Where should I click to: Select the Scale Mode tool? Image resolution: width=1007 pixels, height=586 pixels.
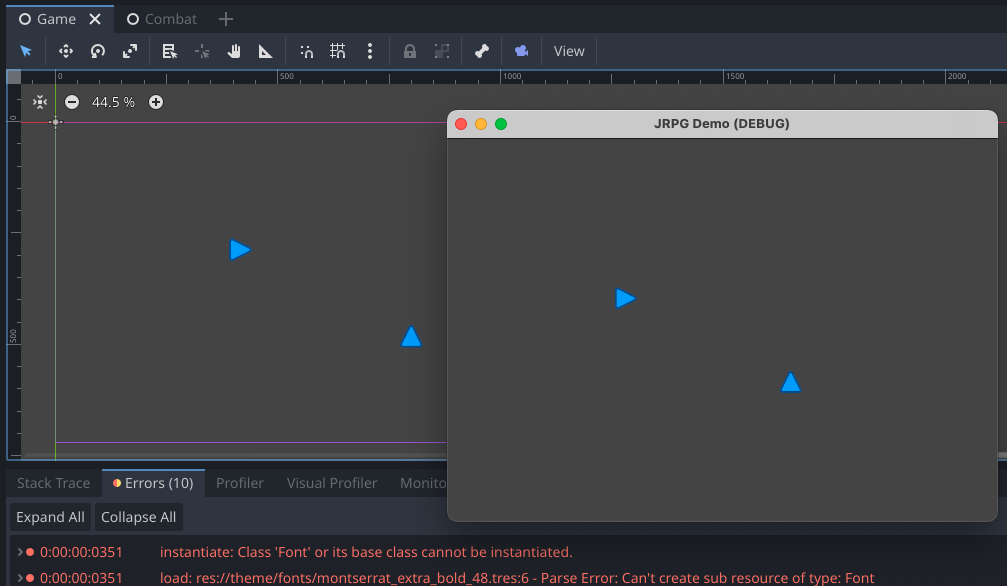(x=130, y=50)
